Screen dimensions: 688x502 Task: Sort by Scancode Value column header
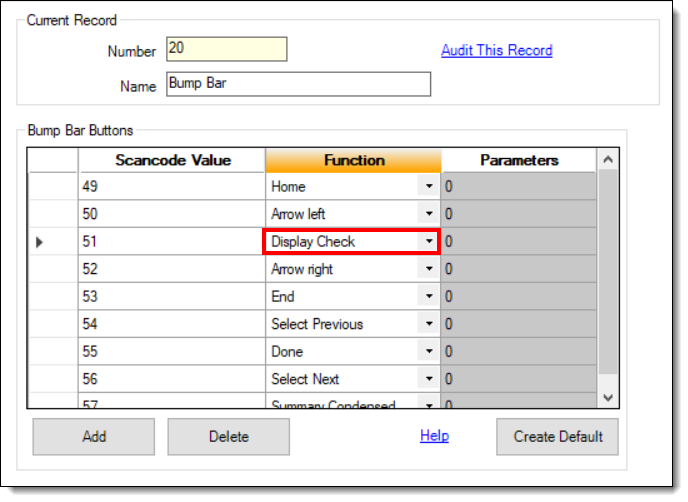(x=172, y=161)
